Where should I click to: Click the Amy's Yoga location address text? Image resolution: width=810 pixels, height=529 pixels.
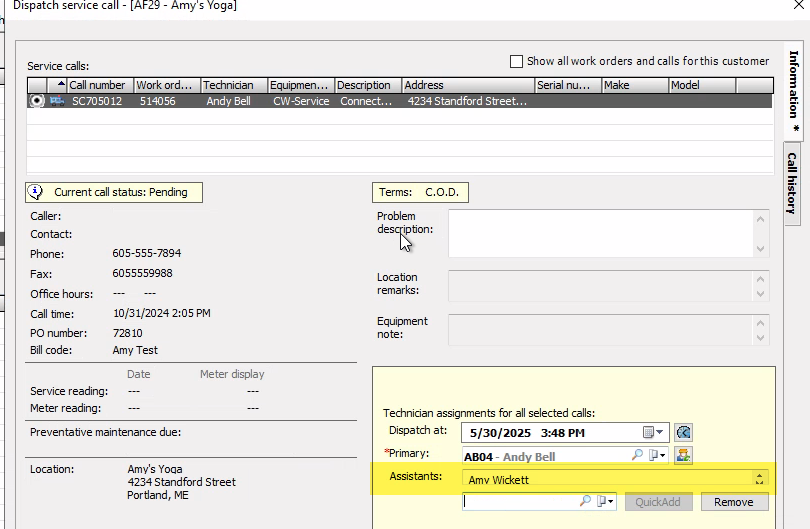click(x=181, y=482)
